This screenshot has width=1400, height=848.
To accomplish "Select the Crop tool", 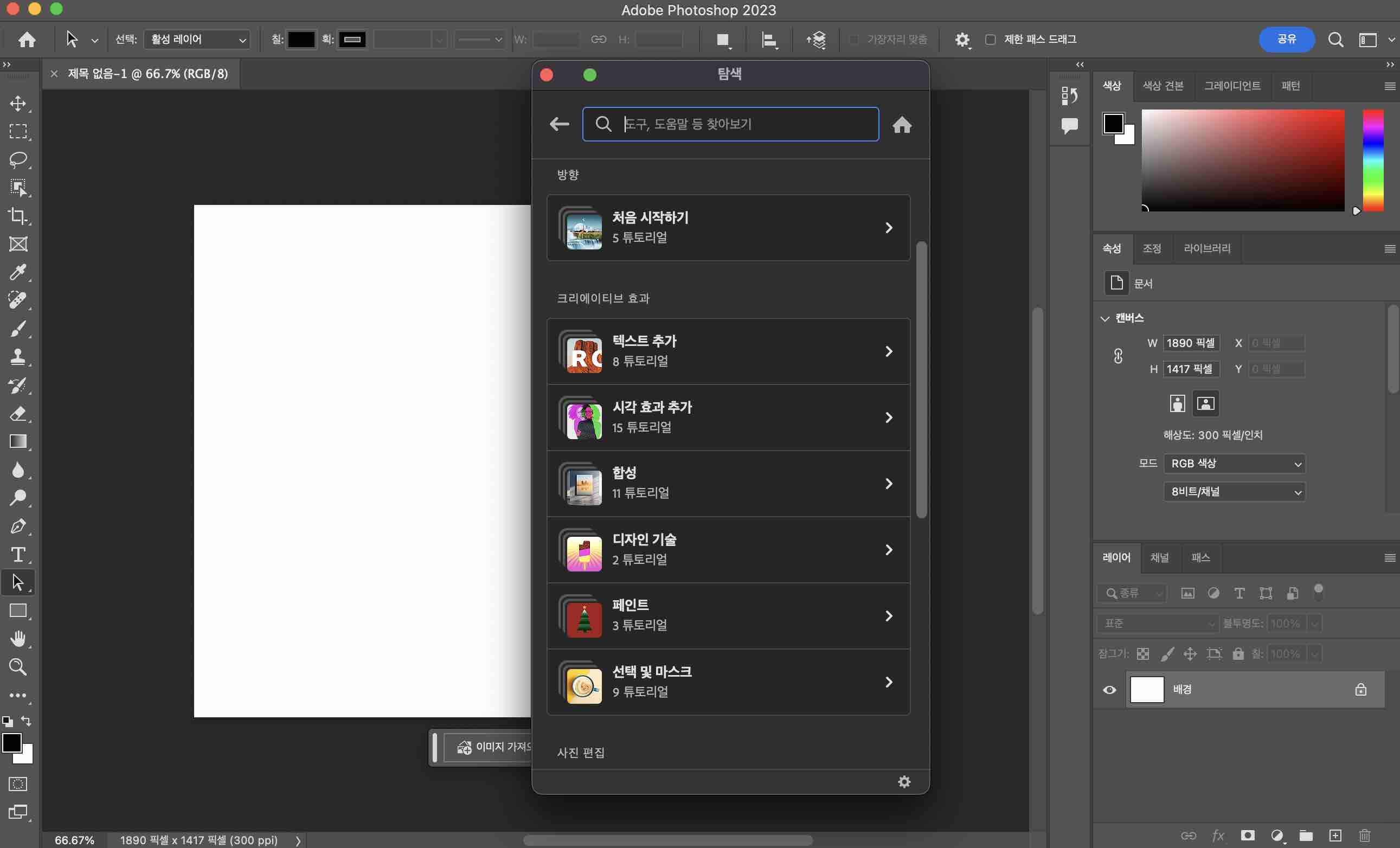I will 17,216.
